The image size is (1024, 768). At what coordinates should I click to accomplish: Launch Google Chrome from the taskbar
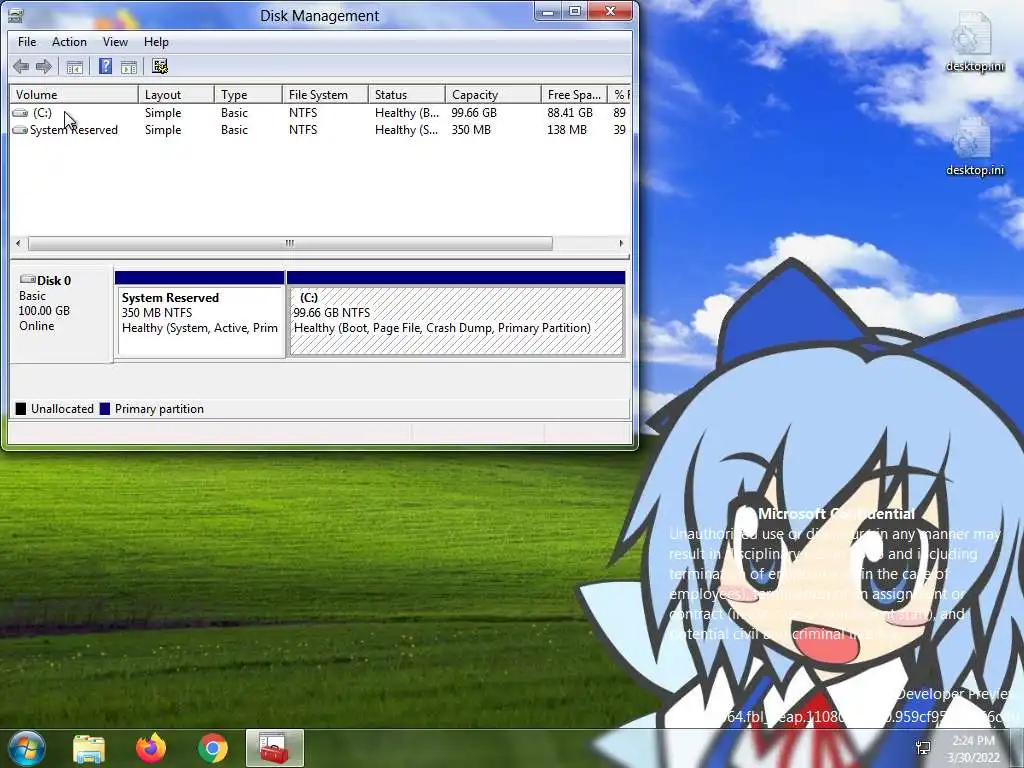point(213,748)
